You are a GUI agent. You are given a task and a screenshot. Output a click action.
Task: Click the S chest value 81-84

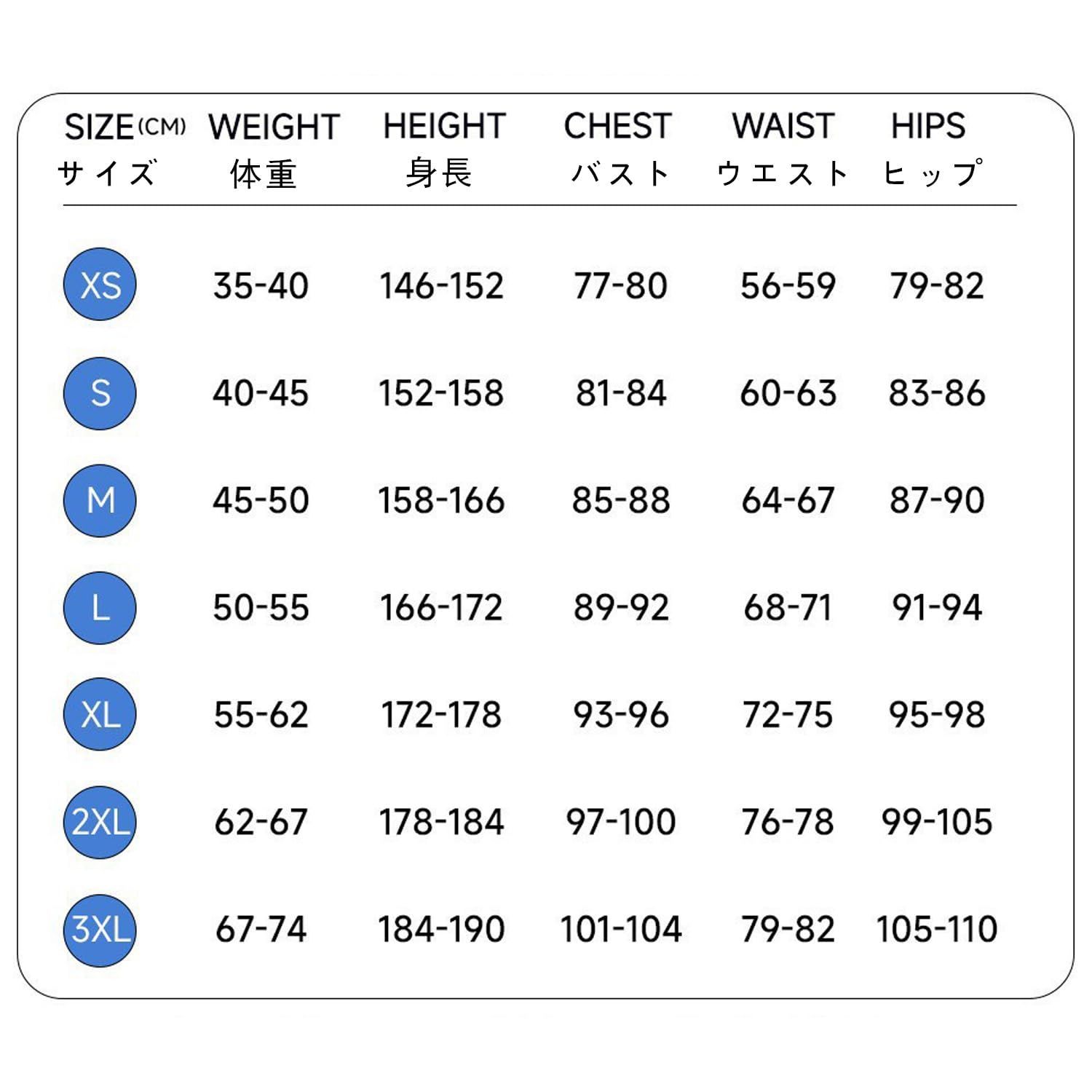click(621, 393)
